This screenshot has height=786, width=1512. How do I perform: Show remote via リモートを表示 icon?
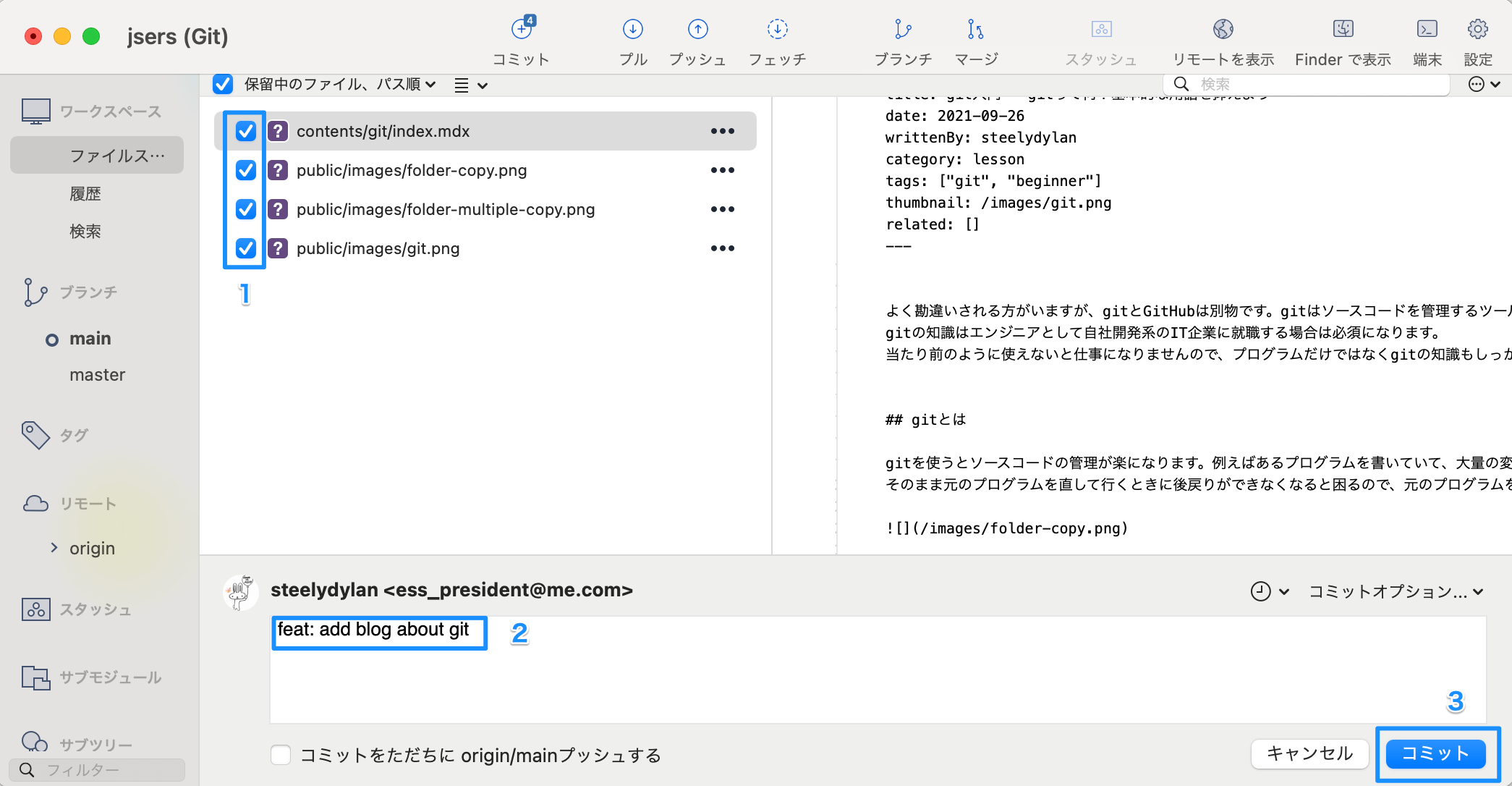tap(1223, 30)
